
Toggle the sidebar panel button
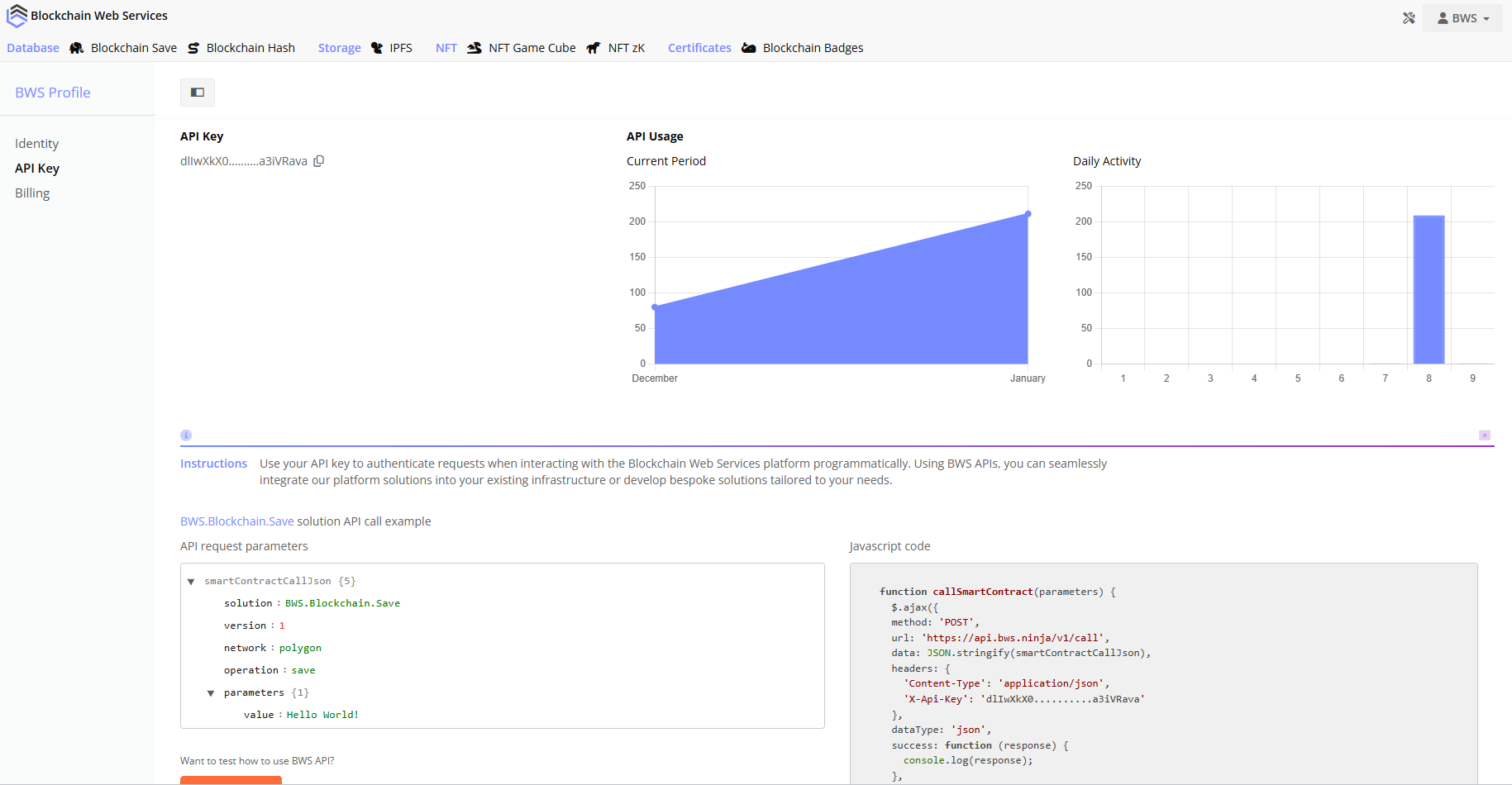click(198, 93)
